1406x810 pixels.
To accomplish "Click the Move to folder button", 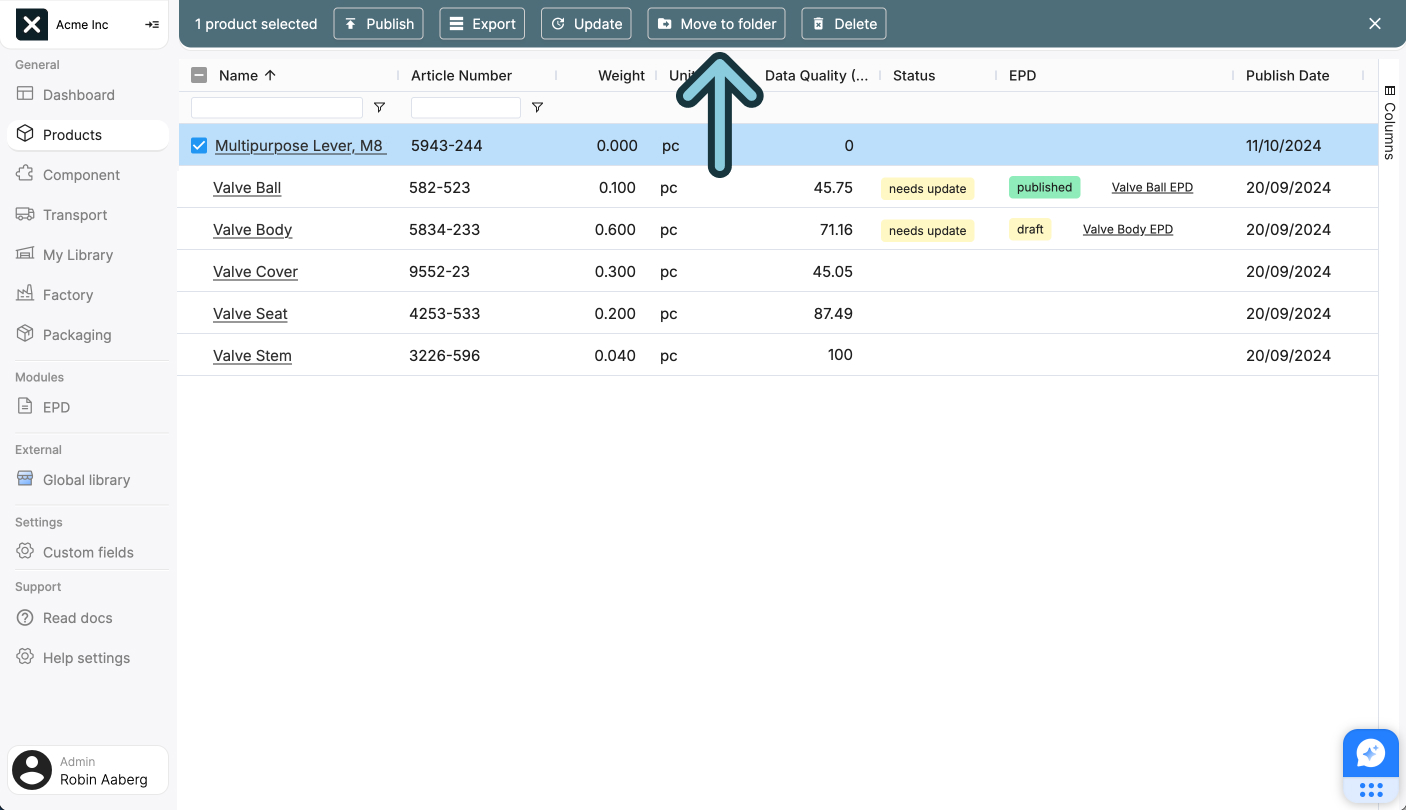I will (716, 23).
